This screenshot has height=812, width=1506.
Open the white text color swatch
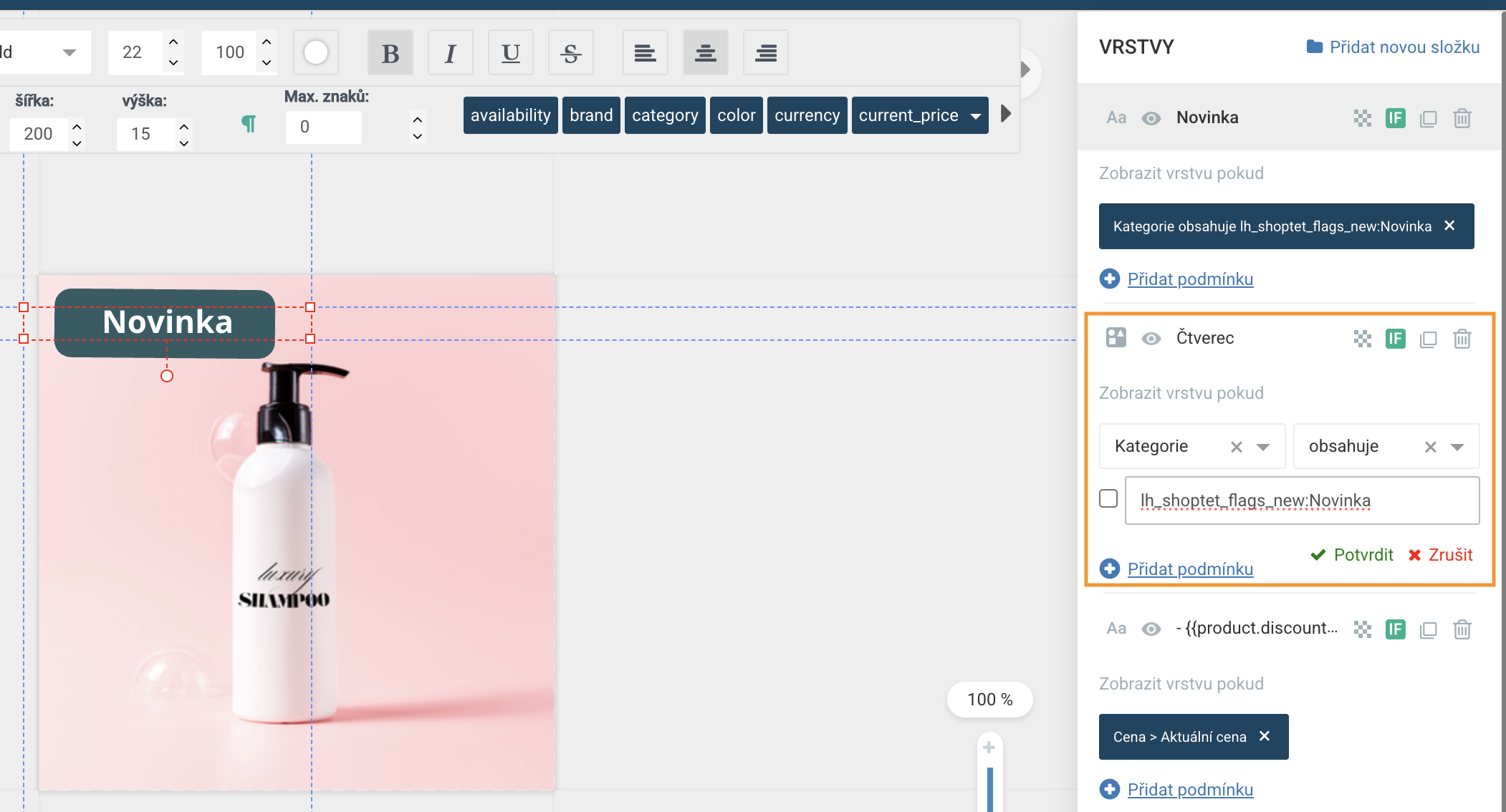(x=315, y=52)
